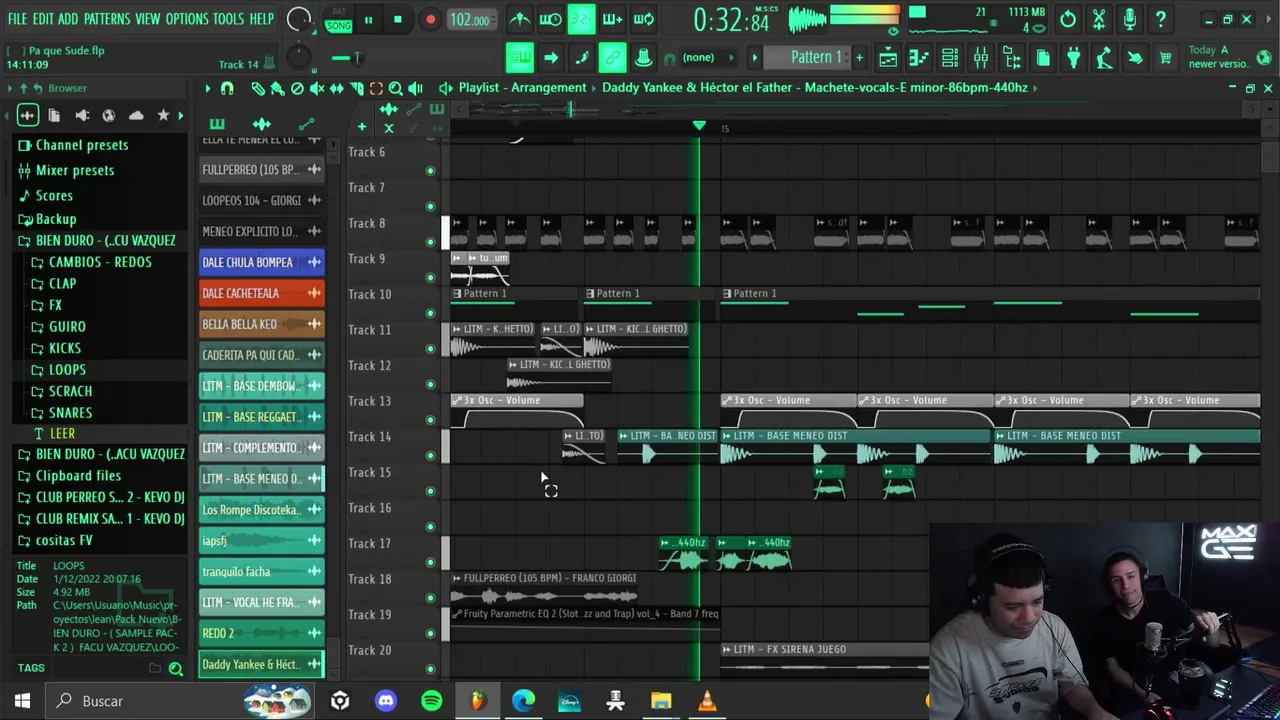Open the OPTIONS menu
Screen dimensions: 1280x720
click(x=187, y=19)
